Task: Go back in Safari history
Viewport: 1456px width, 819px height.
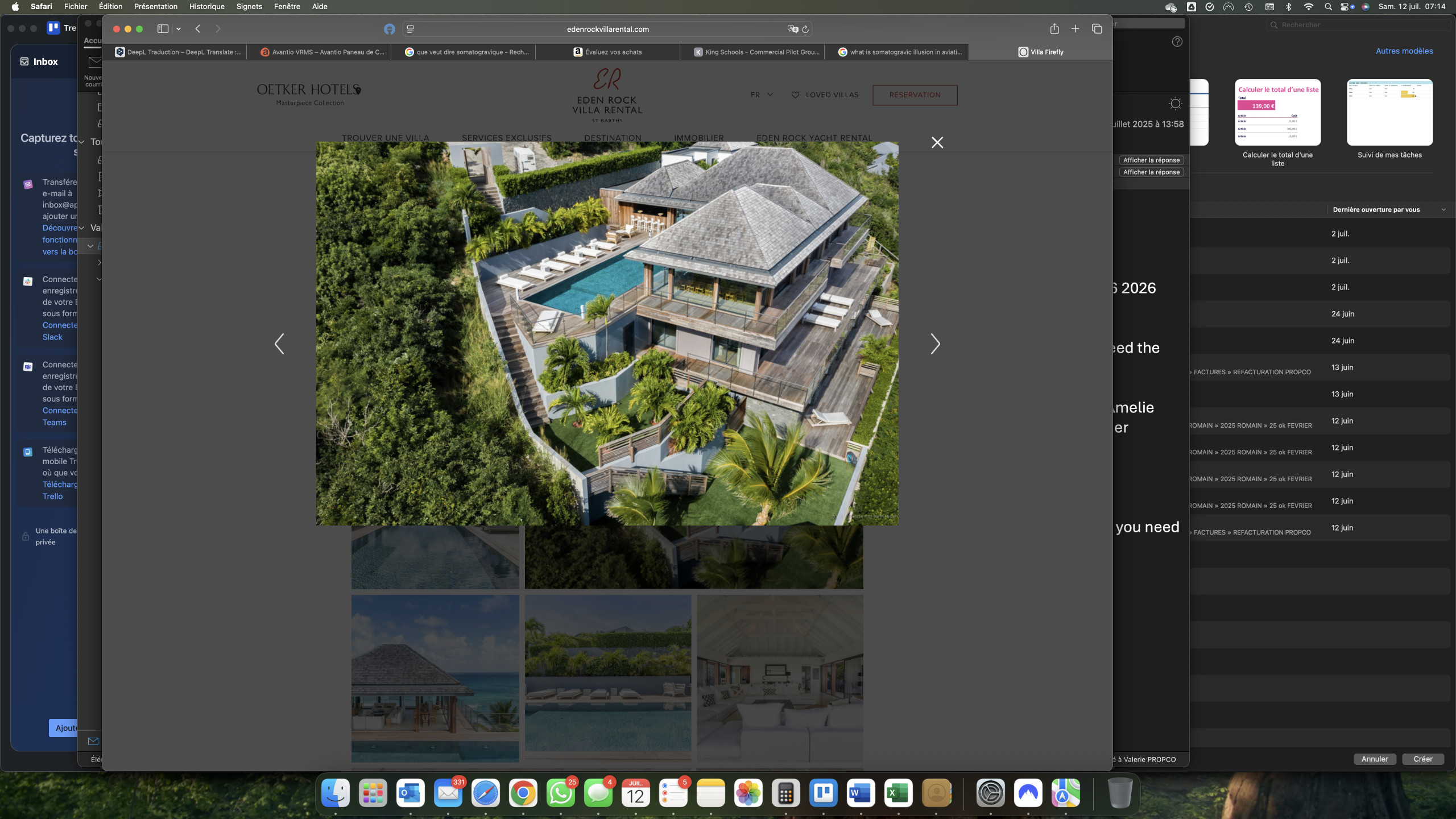Action: coord(198,29)
